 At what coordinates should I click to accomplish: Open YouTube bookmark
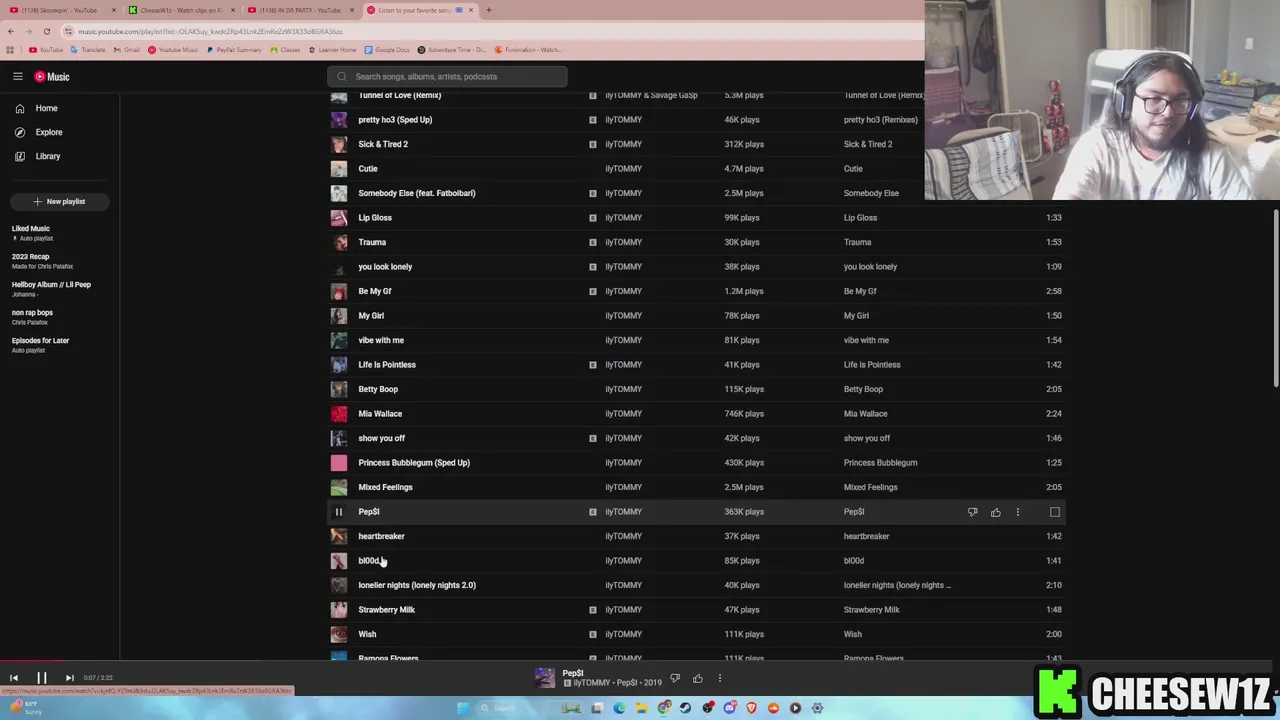(x=46, y=50)
